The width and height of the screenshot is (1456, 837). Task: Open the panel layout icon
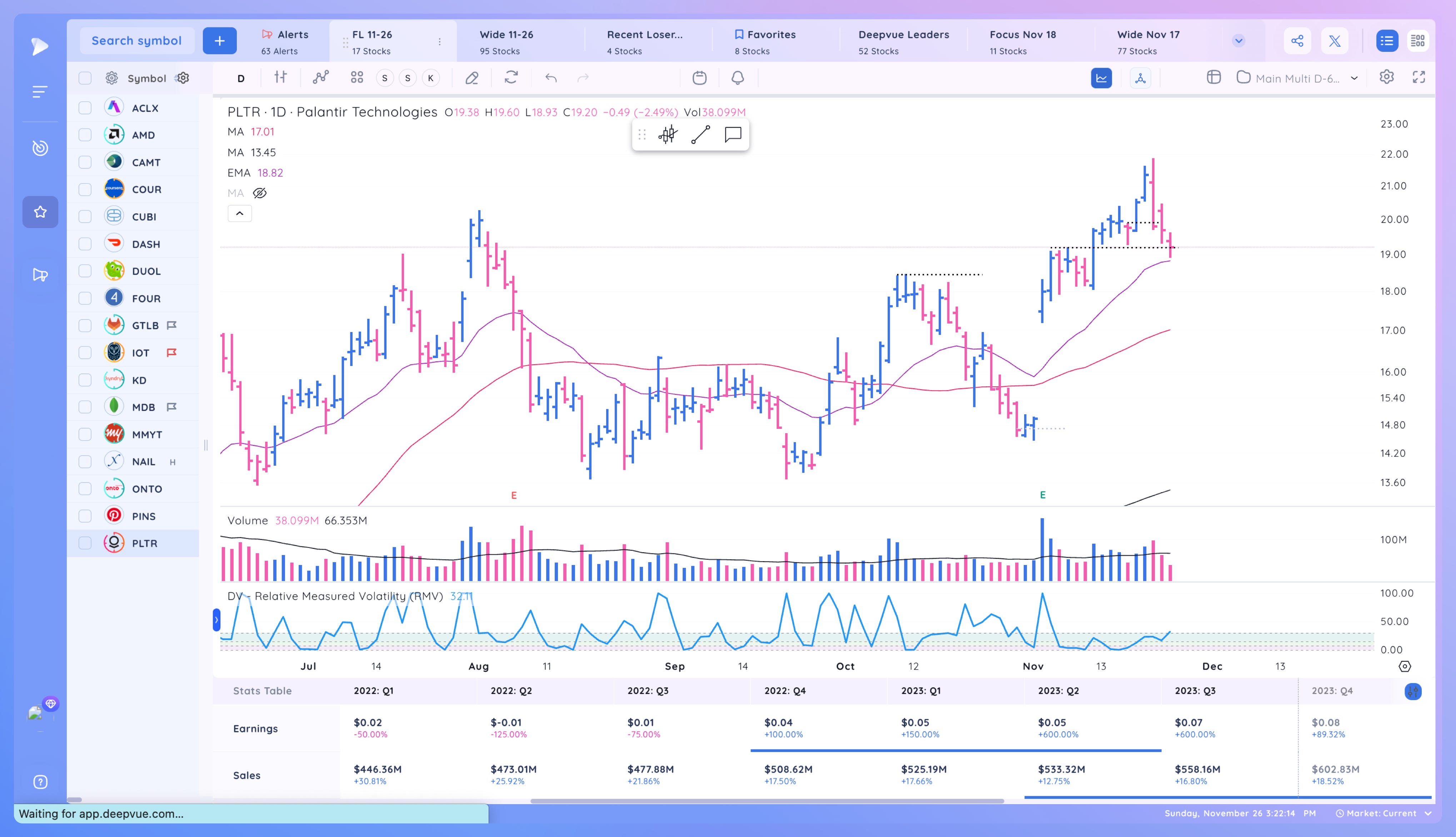click(x=1213, y=77)
